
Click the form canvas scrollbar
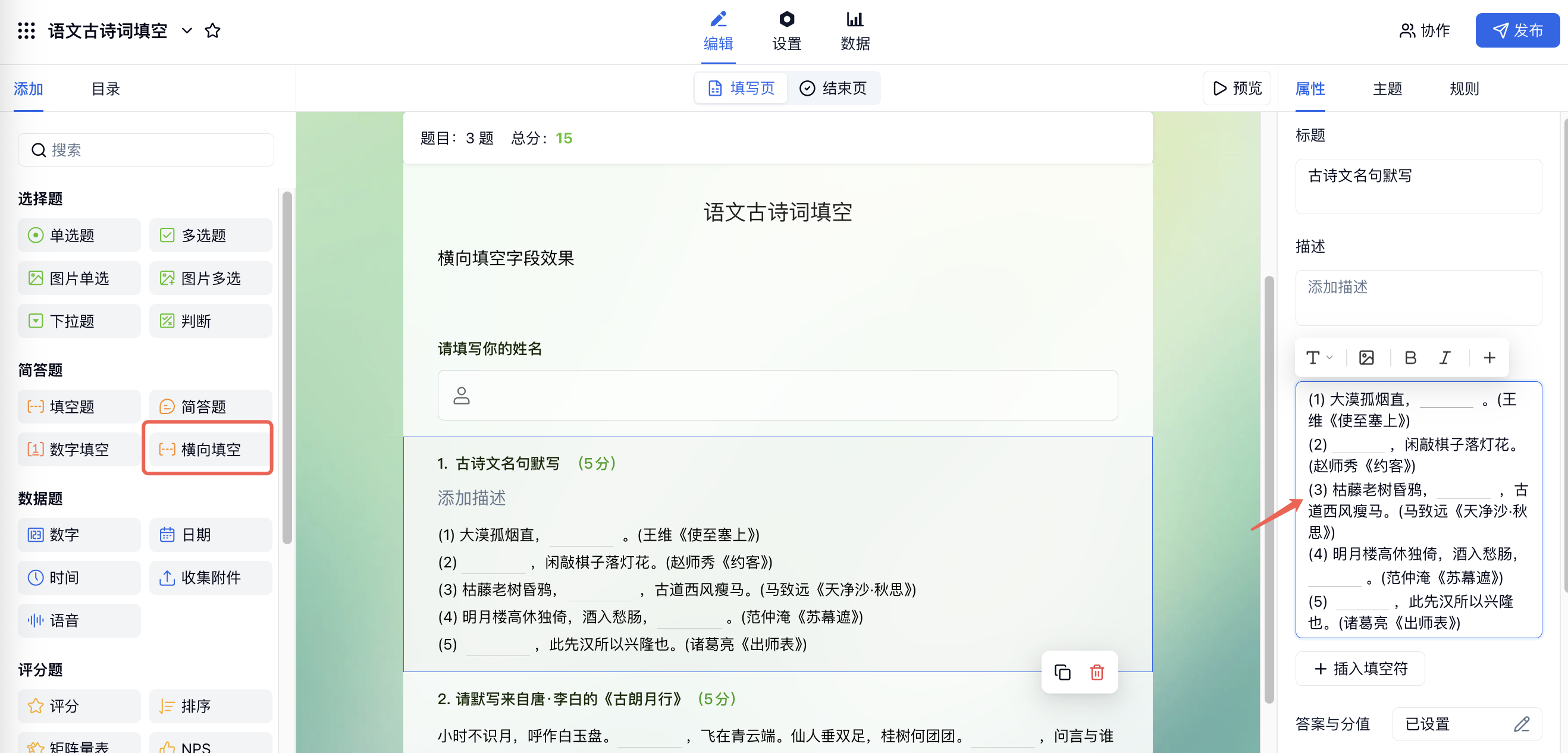pos(1269,490)
